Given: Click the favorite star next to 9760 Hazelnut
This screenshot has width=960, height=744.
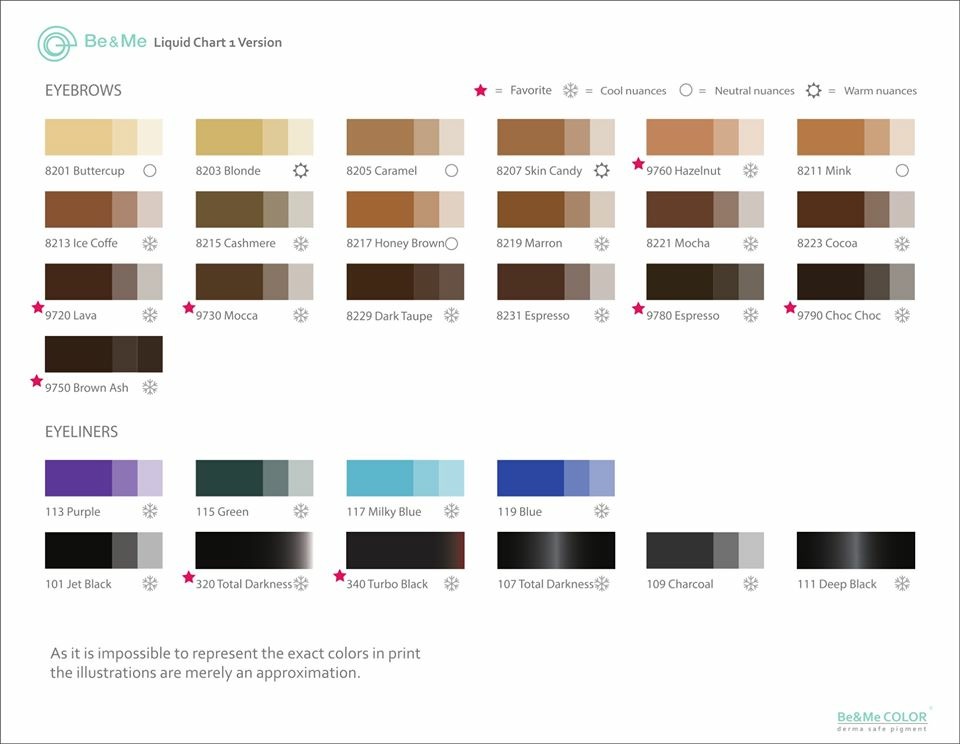Looking at the screenshot, I should 638,163.
